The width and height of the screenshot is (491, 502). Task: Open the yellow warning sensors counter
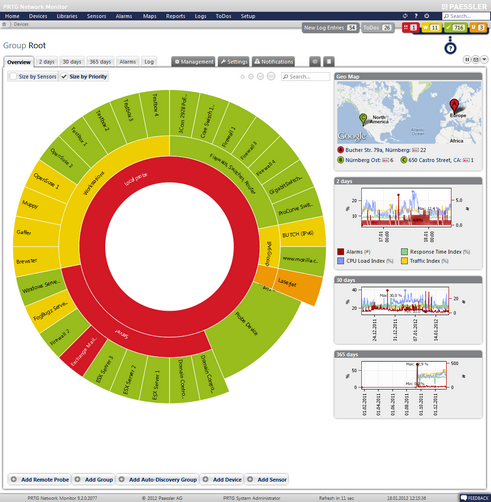tap(431, 28)
